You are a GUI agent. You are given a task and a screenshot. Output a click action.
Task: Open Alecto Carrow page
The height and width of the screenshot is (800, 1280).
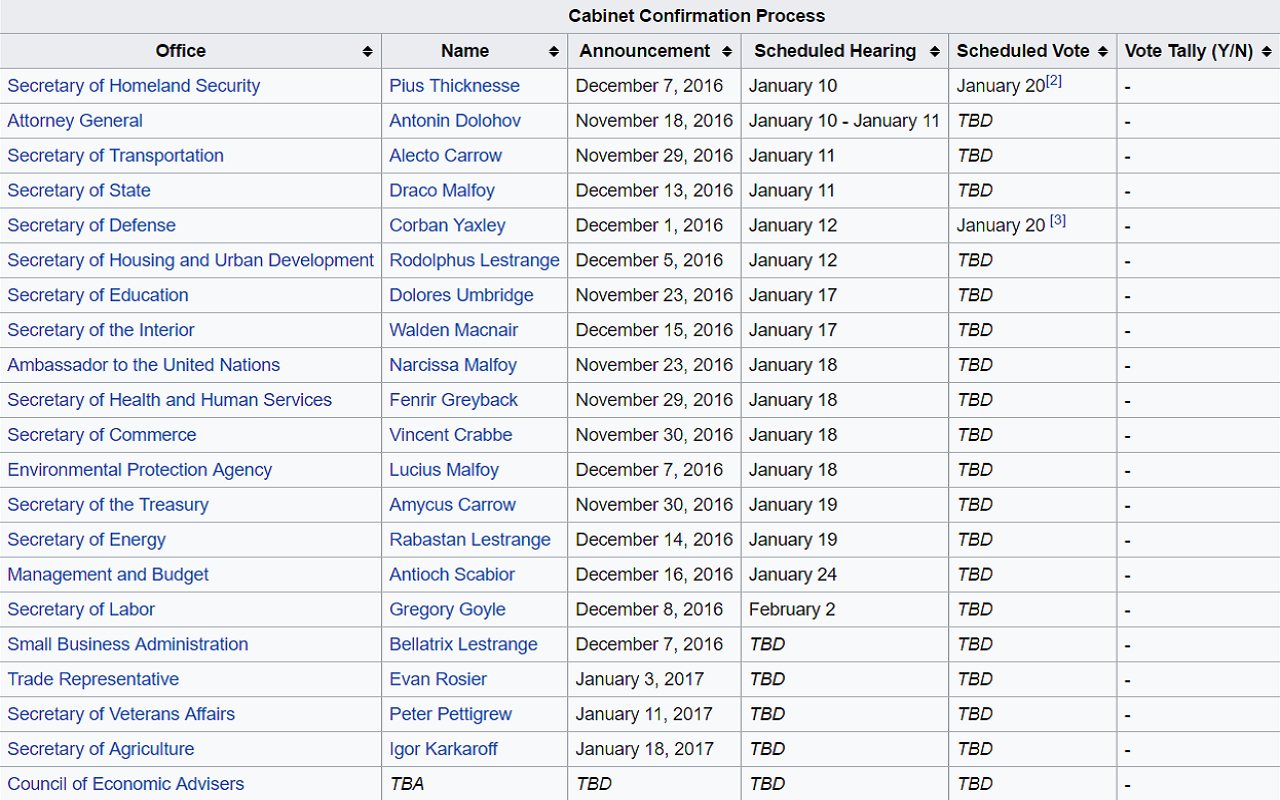click(x=446, y=156)
